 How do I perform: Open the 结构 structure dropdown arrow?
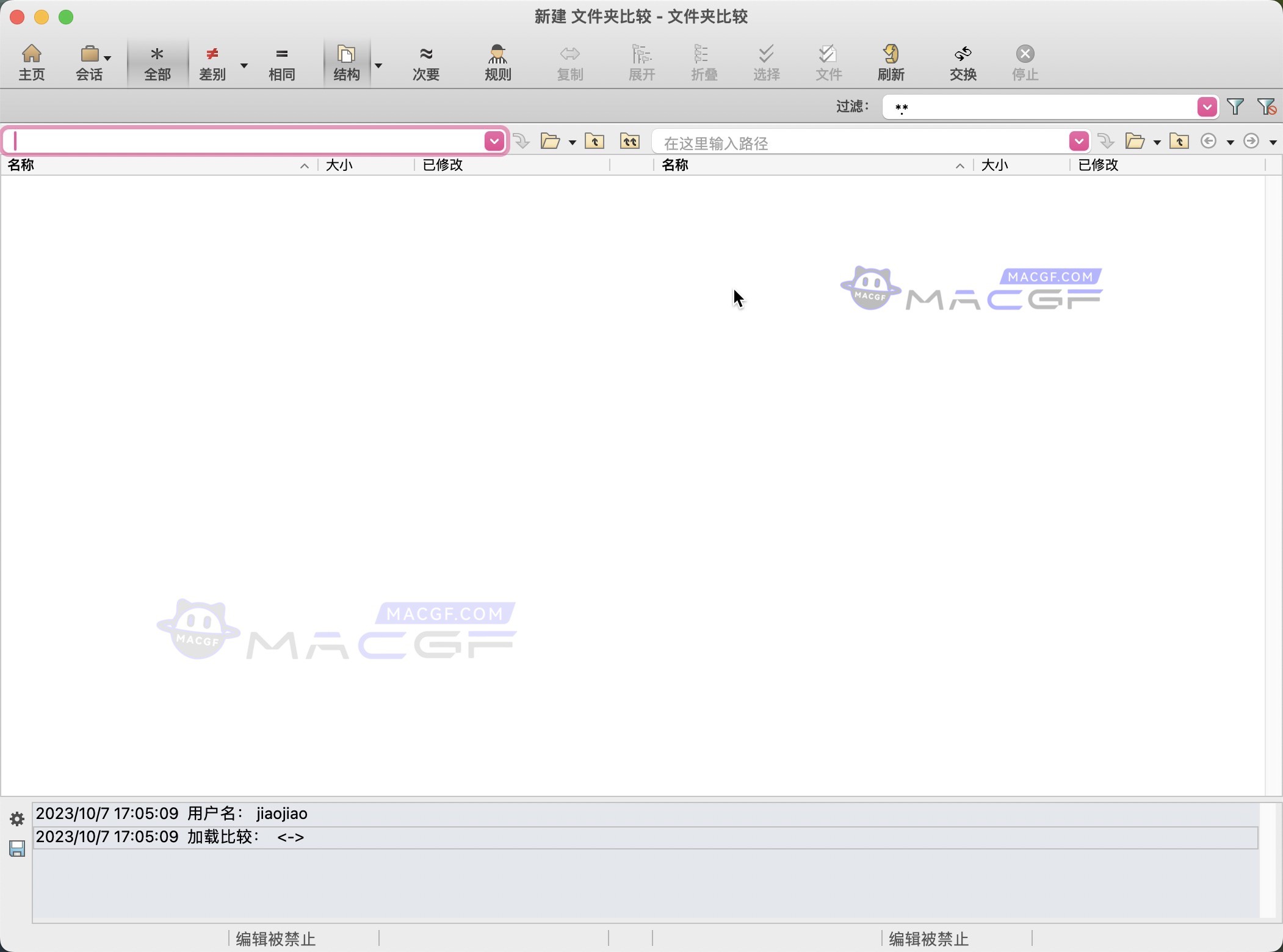tap(379, 65)
